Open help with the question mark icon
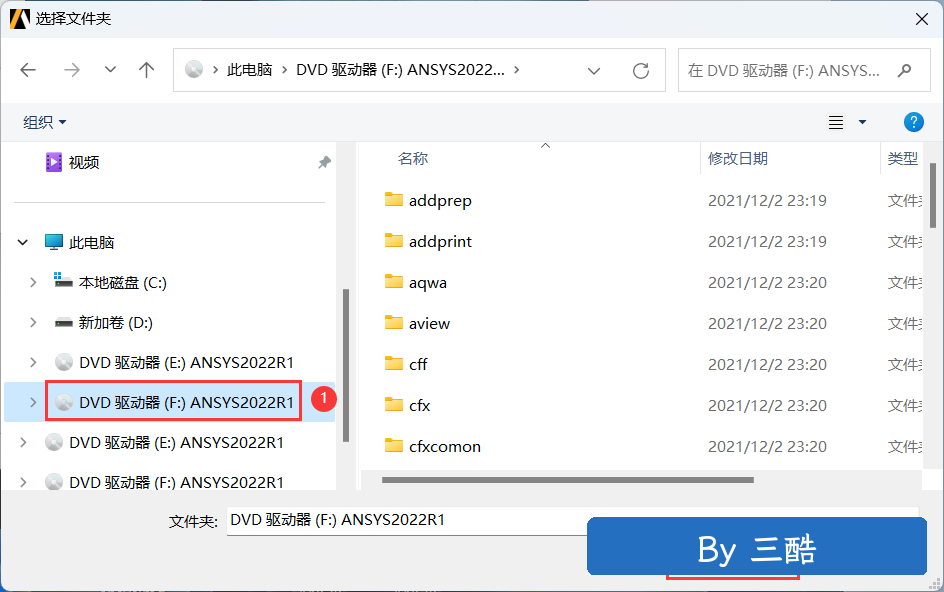This screenshot has height=592, width=944. [913, 122]
